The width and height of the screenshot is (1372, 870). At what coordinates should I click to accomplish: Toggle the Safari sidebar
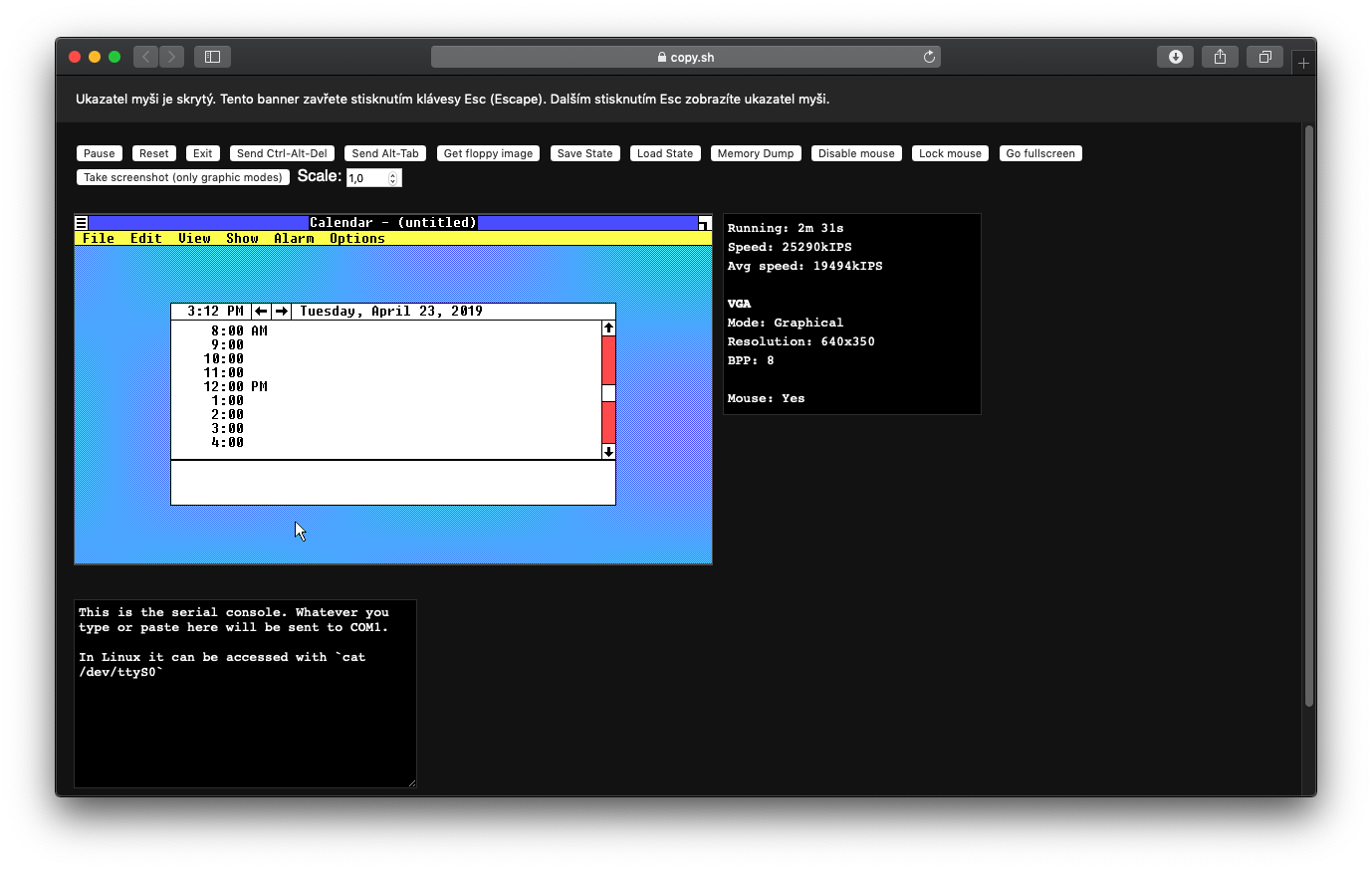[212, 57]
